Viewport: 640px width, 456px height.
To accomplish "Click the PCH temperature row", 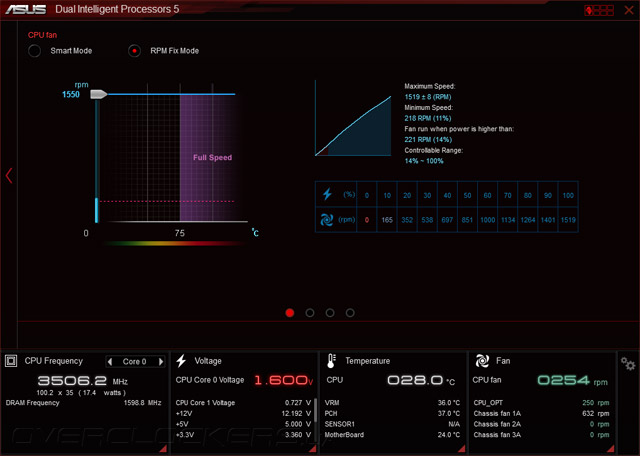I will click(x=392, y=414).
